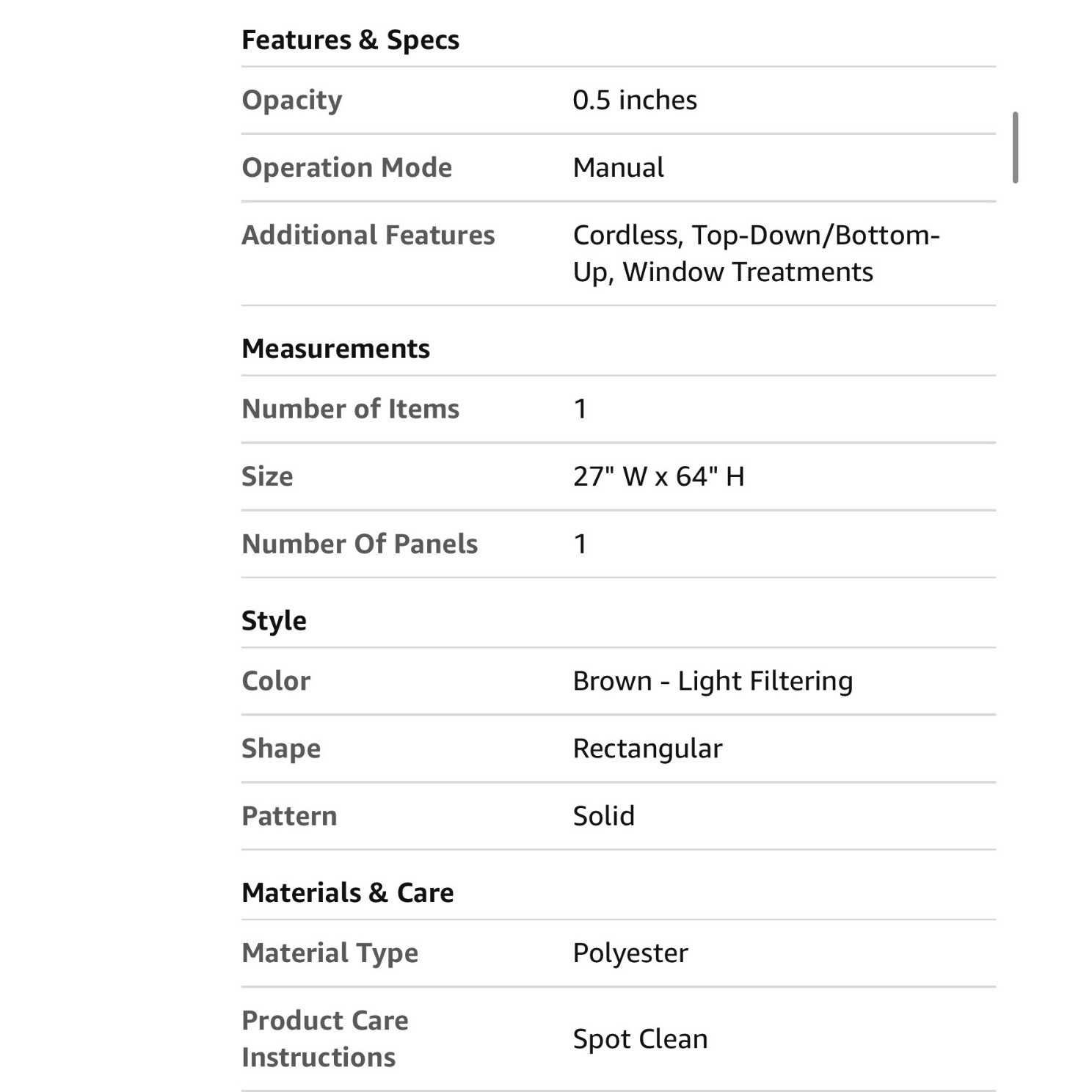Click the Opacity label
Viewport: 1092px width, 1092px height.
(292, 100)
